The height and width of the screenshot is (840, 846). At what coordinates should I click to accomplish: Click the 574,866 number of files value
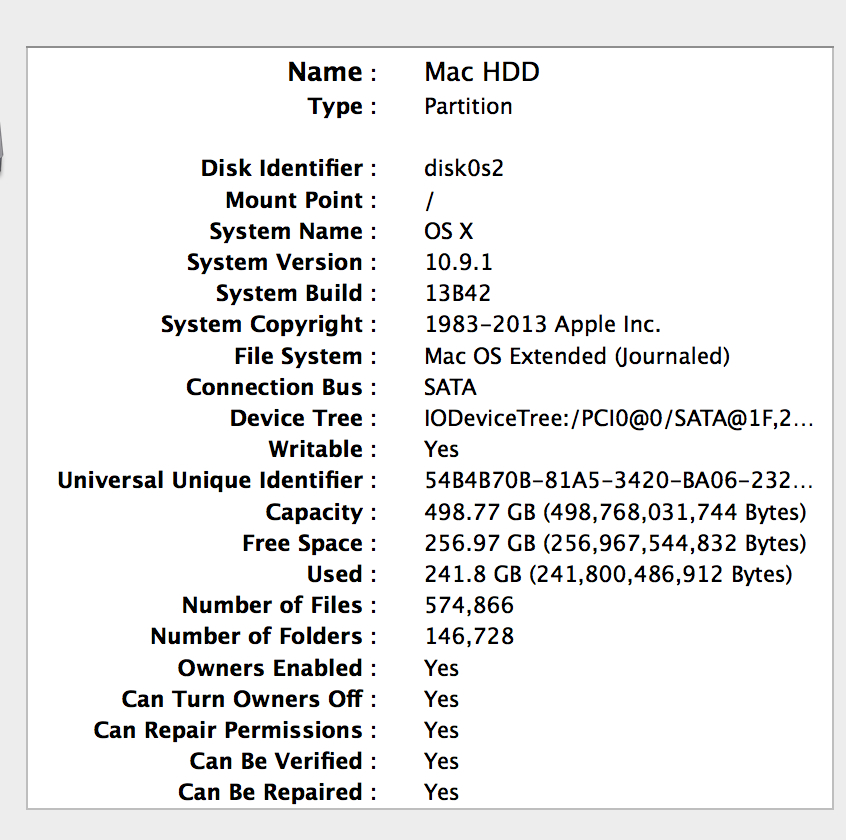coord(469,605)
